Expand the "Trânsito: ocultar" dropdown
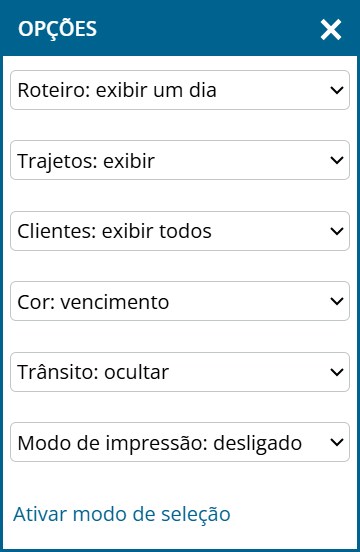 [x=180, y=372]
